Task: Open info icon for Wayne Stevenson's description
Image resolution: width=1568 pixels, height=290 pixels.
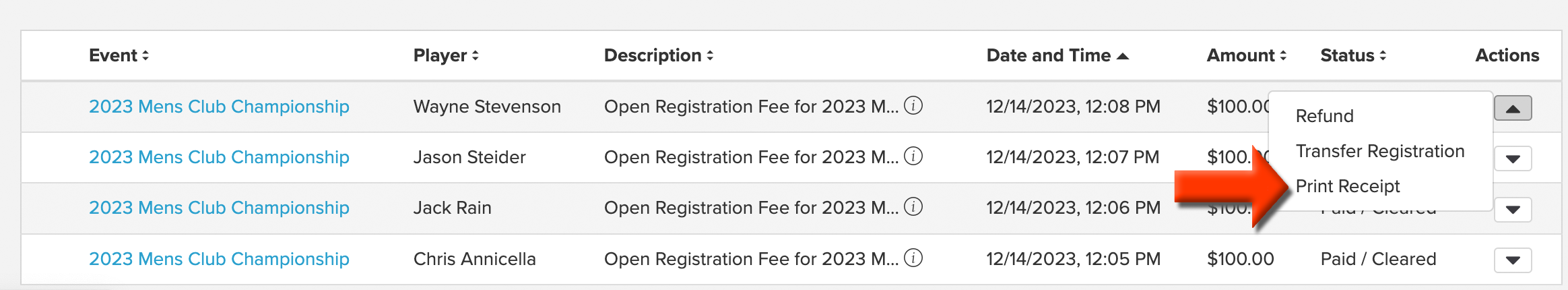Action: point(913,106)
